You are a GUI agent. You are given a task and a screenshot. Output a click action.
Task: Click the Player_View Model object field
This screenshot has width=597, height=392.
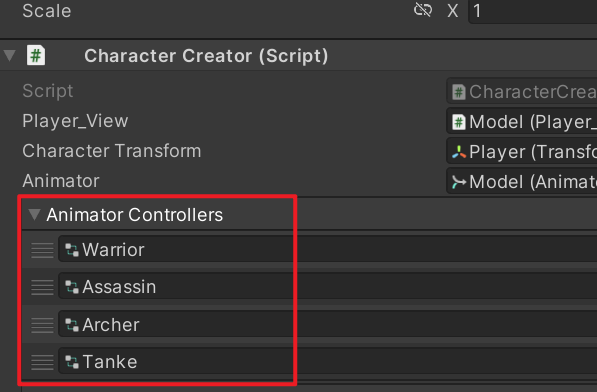[x=522, y=122]
